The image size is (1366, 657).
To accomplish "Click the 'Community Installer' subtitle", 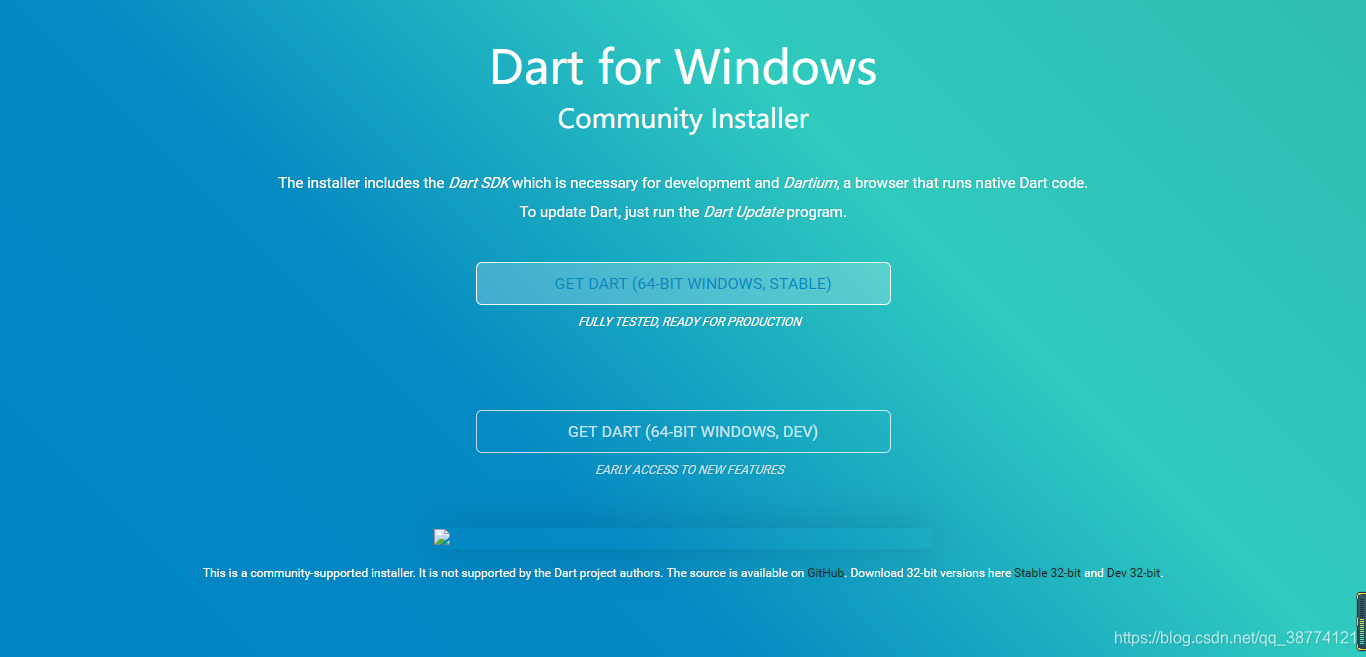I will [683, 118].
